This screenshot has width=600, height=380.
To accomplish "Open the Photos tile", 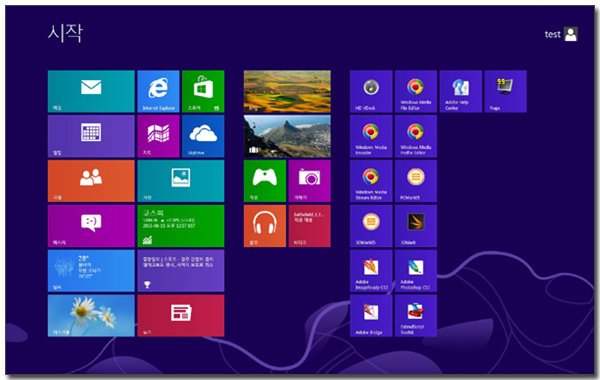I will coord(181,181).
